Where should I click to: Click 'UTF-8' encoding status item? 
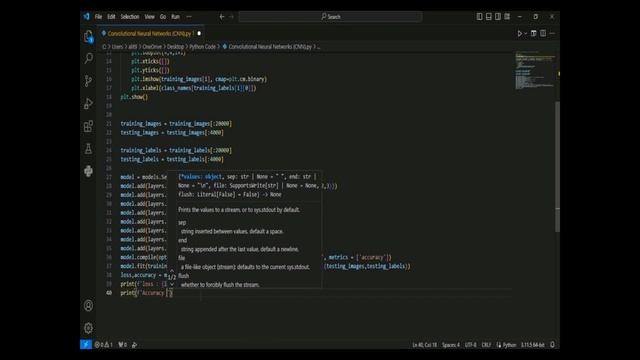pyautogui.click(x=470, y=345)
